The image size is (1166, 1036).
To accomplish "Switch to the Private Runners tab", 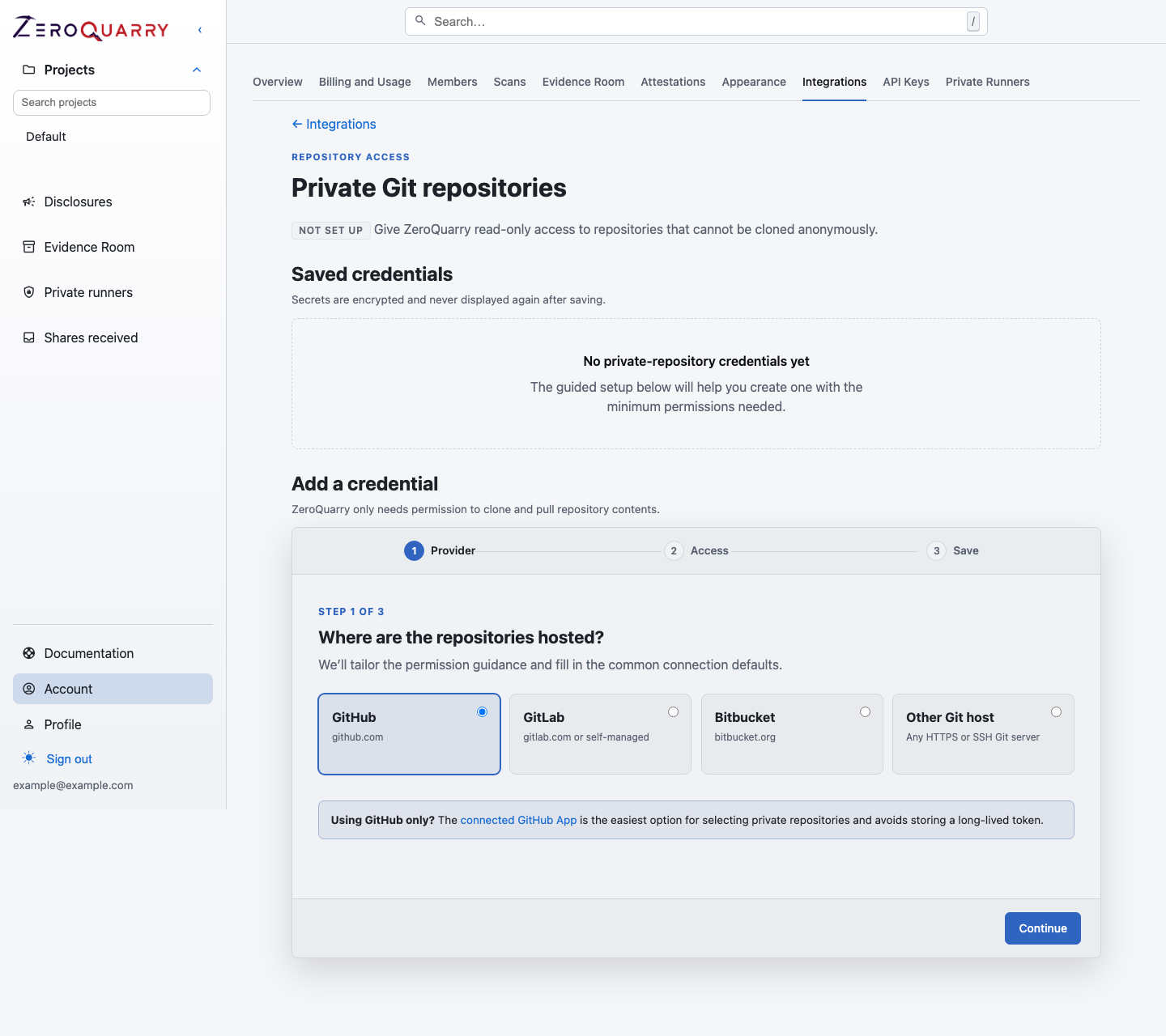I will point(988,82).
